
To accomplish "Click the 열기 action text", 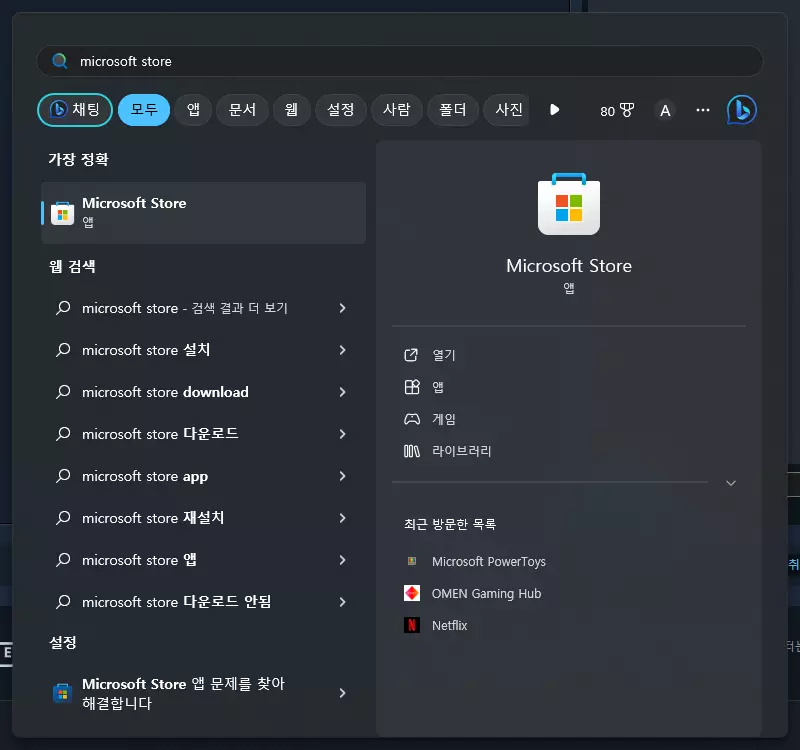I will click(444, 355).
